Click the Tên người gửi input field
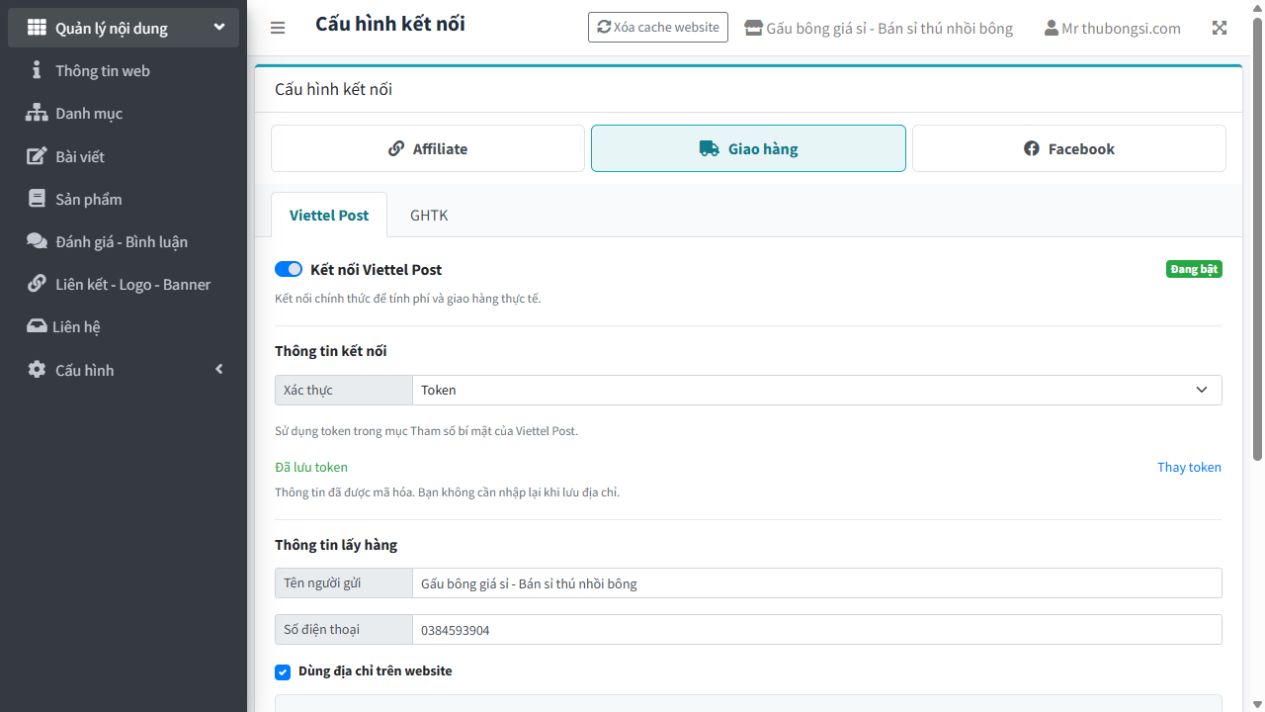Viewport: 1265px width, 712px height. point(817,583)
